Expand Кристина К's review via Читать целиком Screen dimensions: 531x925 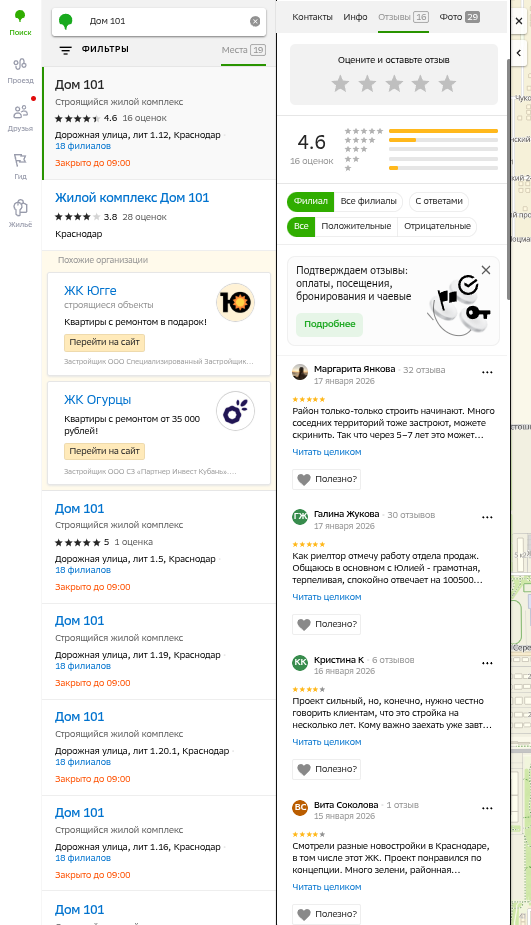coord(327,742)
